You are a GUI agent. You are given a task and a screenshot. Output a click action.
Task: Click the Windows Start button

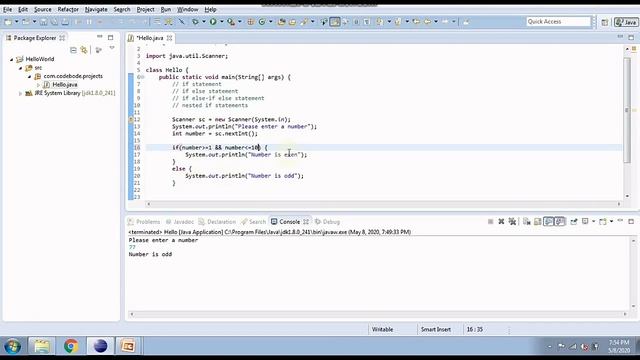(13, 347)
